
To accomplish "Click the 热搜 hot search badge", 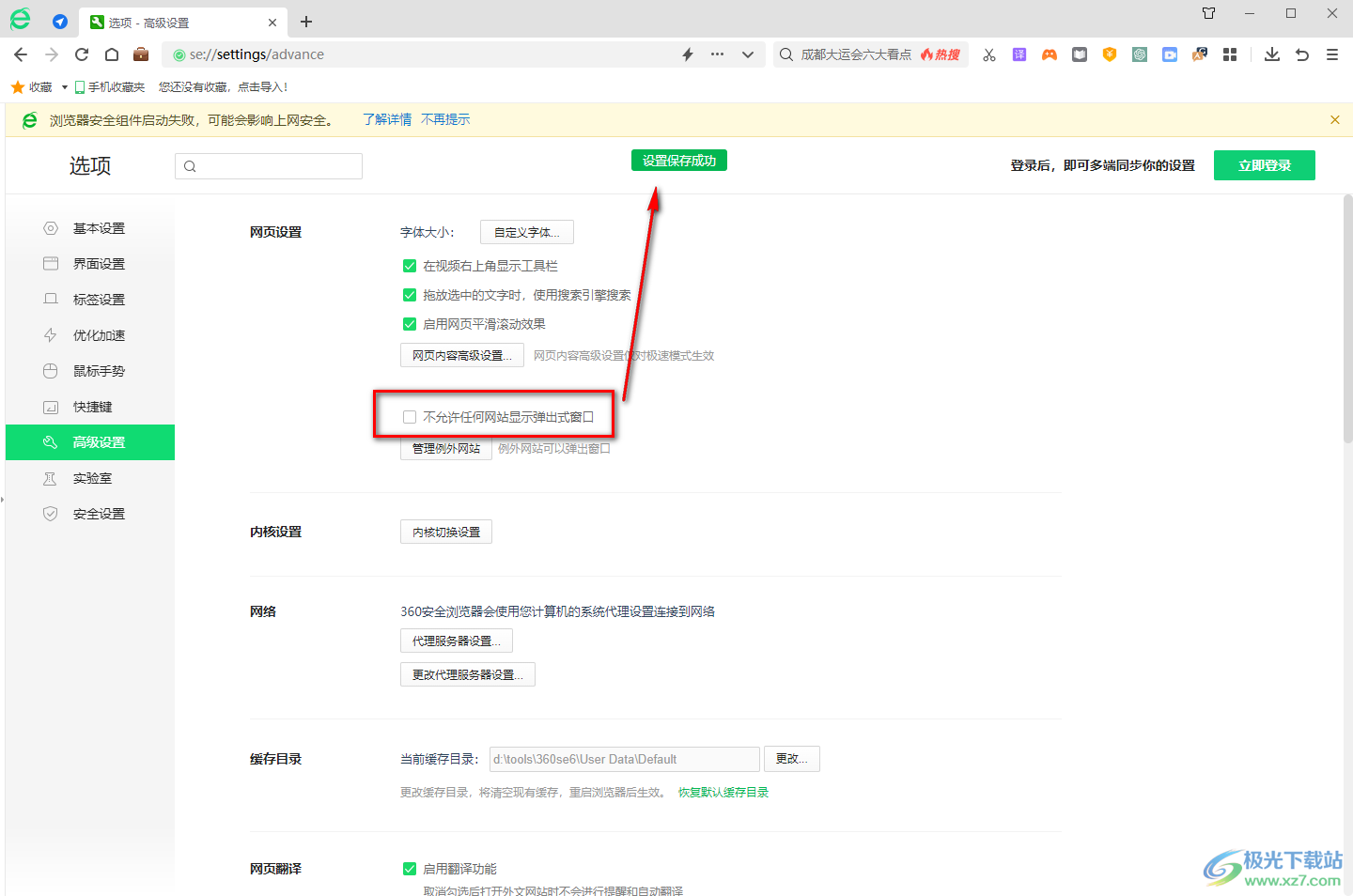I will click(x=941, y=54).
